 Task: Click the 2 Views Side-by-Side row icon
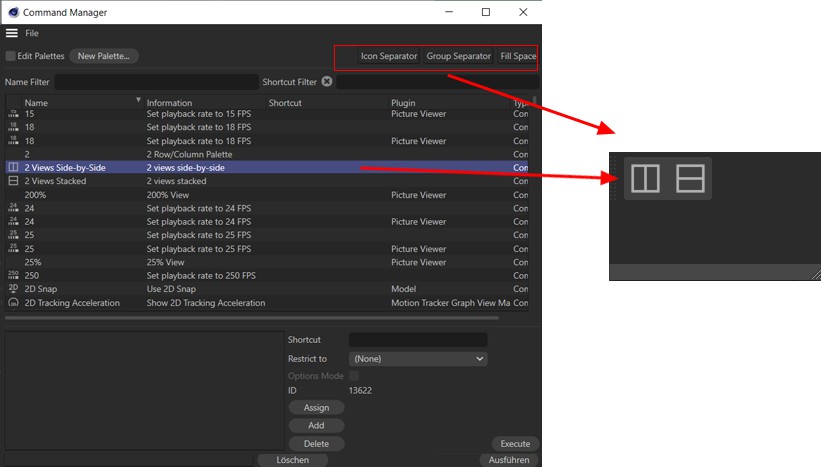(13, 168)
